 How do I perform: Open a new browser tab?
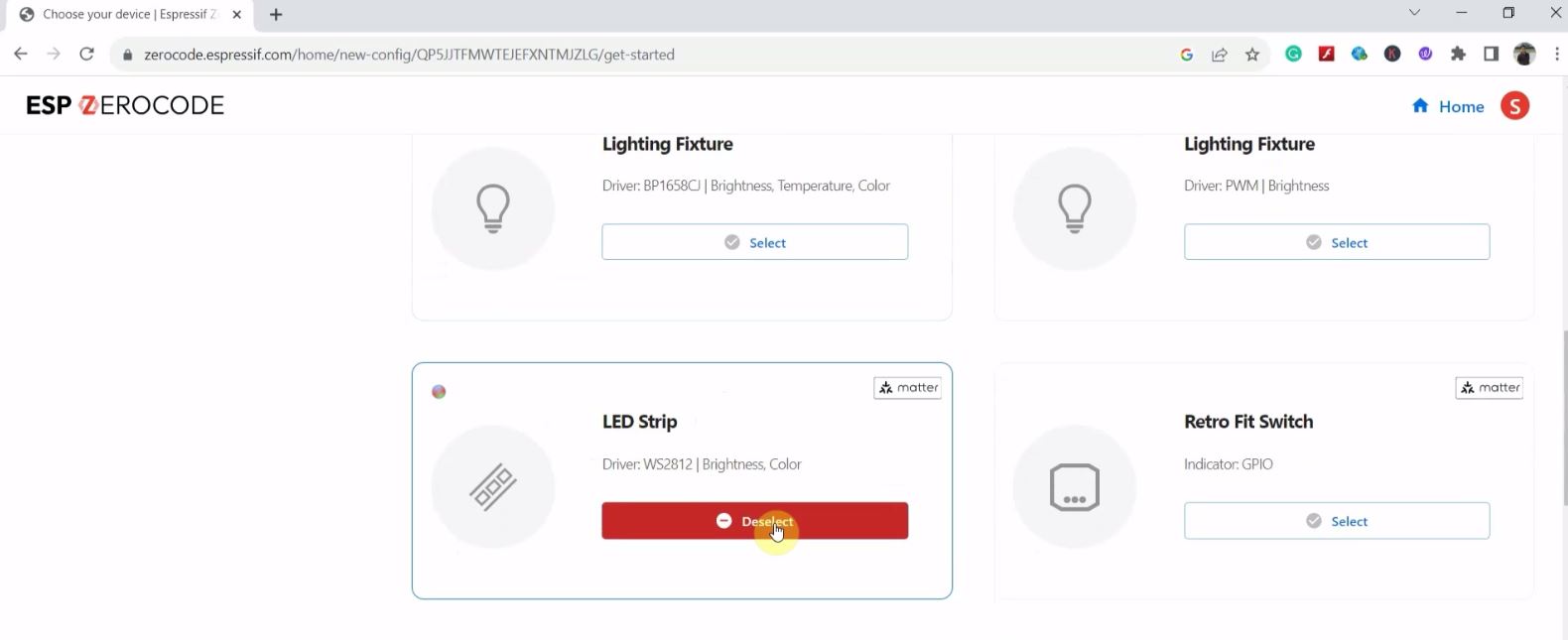(x=276, y=15)
